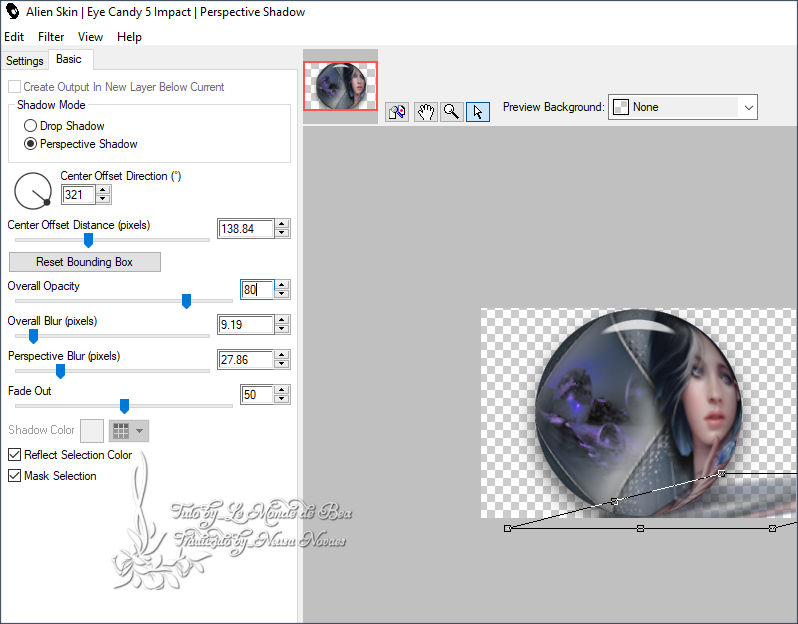Click the Fade Out slider handle
Image resolution: width=798 pixels, height=624 pixels.
124,406
